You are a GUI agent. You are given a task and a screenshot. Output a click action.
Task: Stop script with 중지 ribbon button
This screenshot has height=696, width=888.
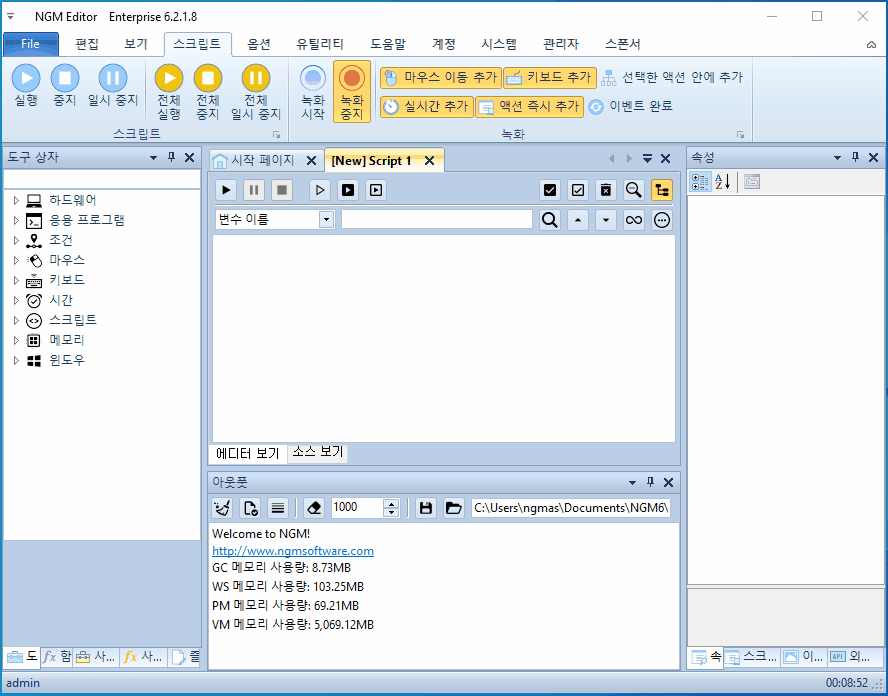coord(65,86)
